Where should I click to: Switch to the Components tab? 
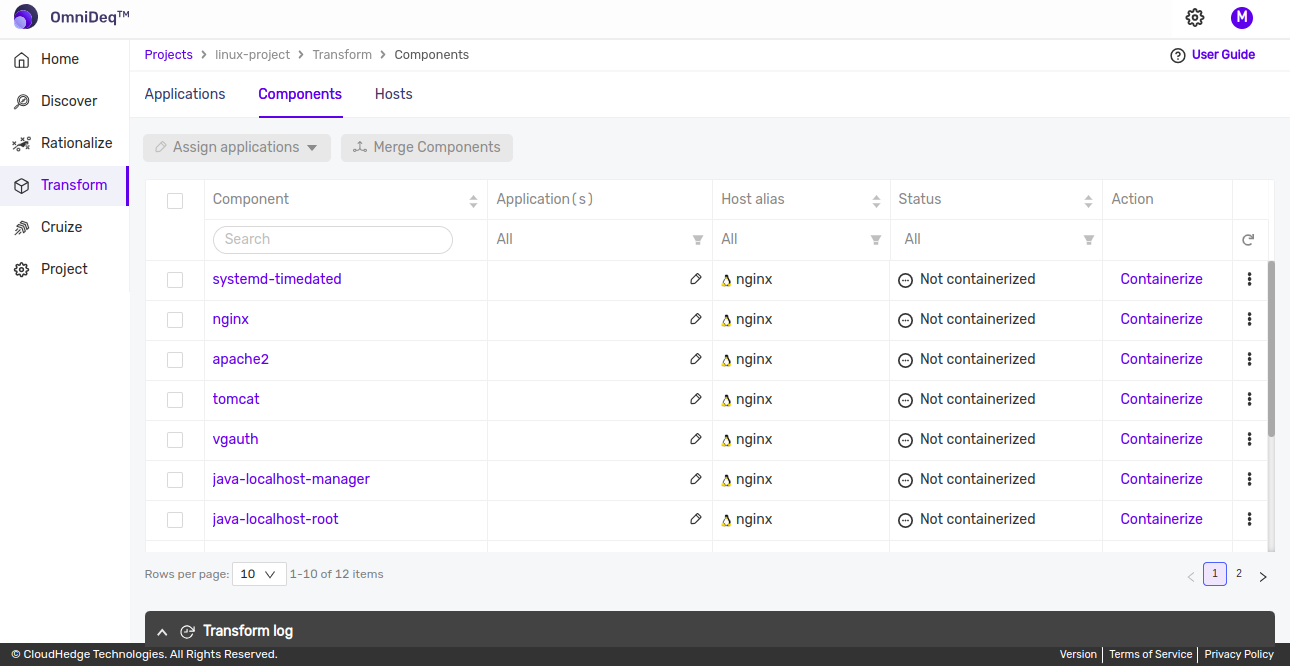300,94
